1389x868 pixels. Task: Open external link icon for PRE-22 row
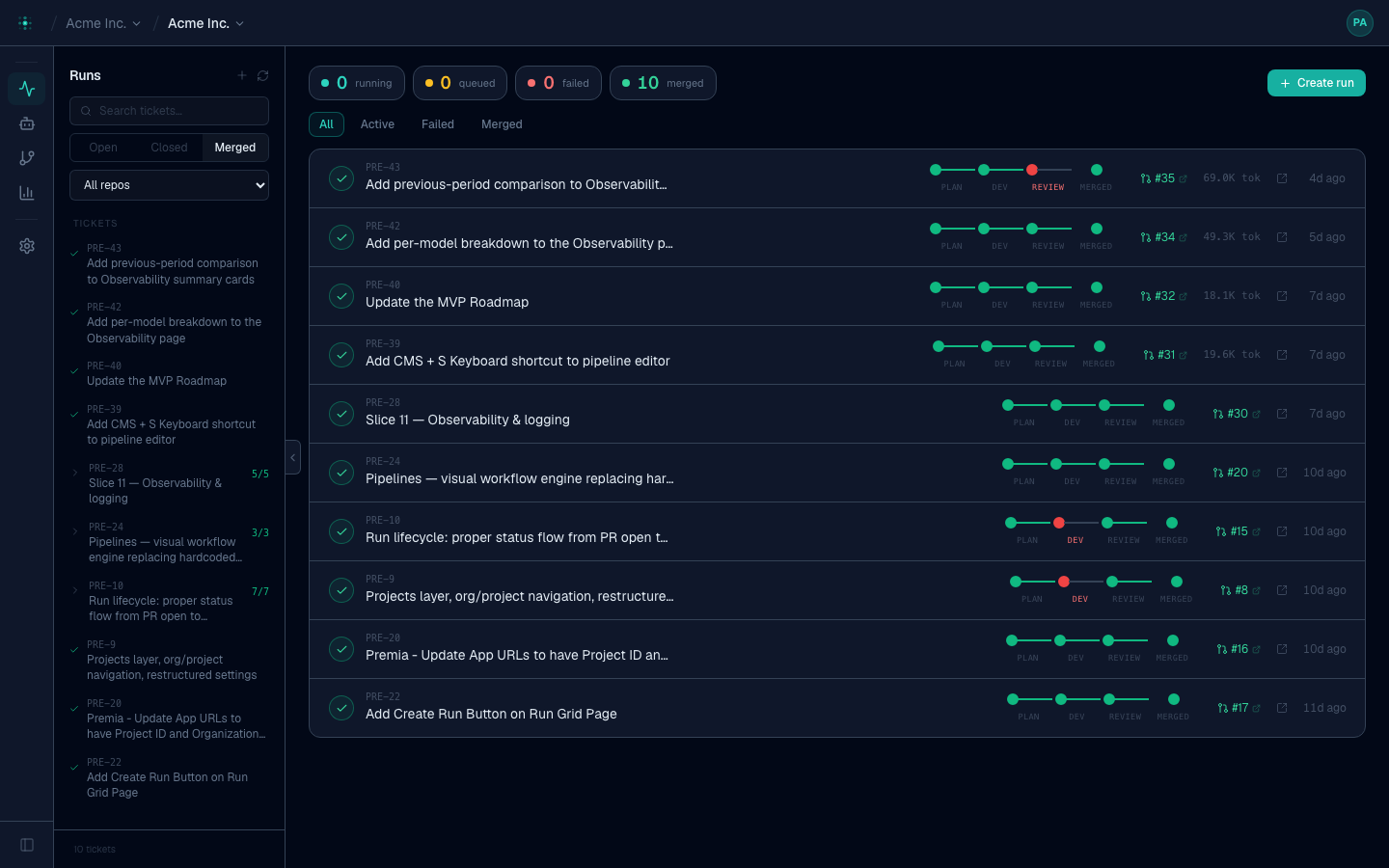[1282, 708]
